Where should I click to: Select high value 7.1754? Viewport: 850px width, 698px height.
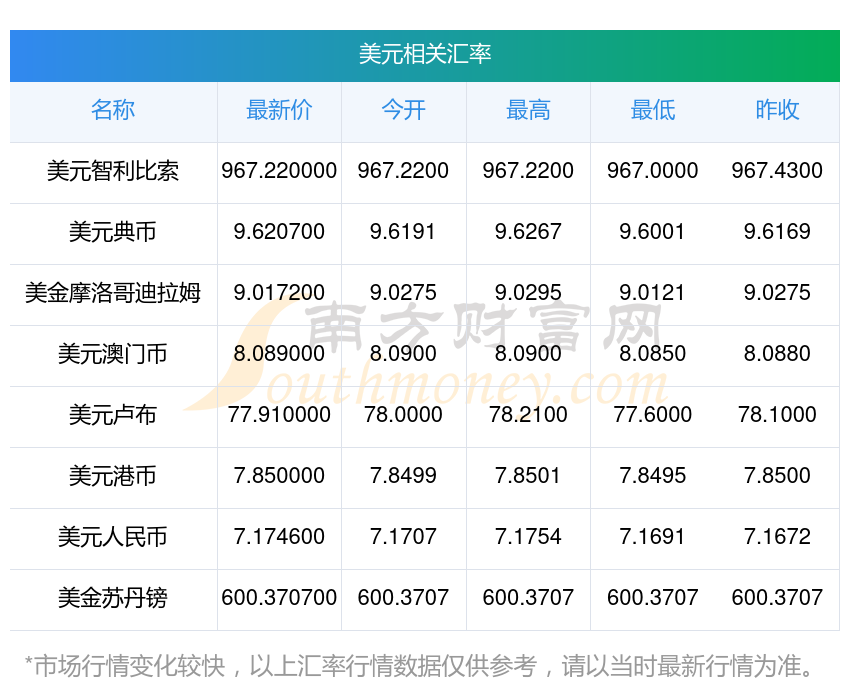pos(528,537)
